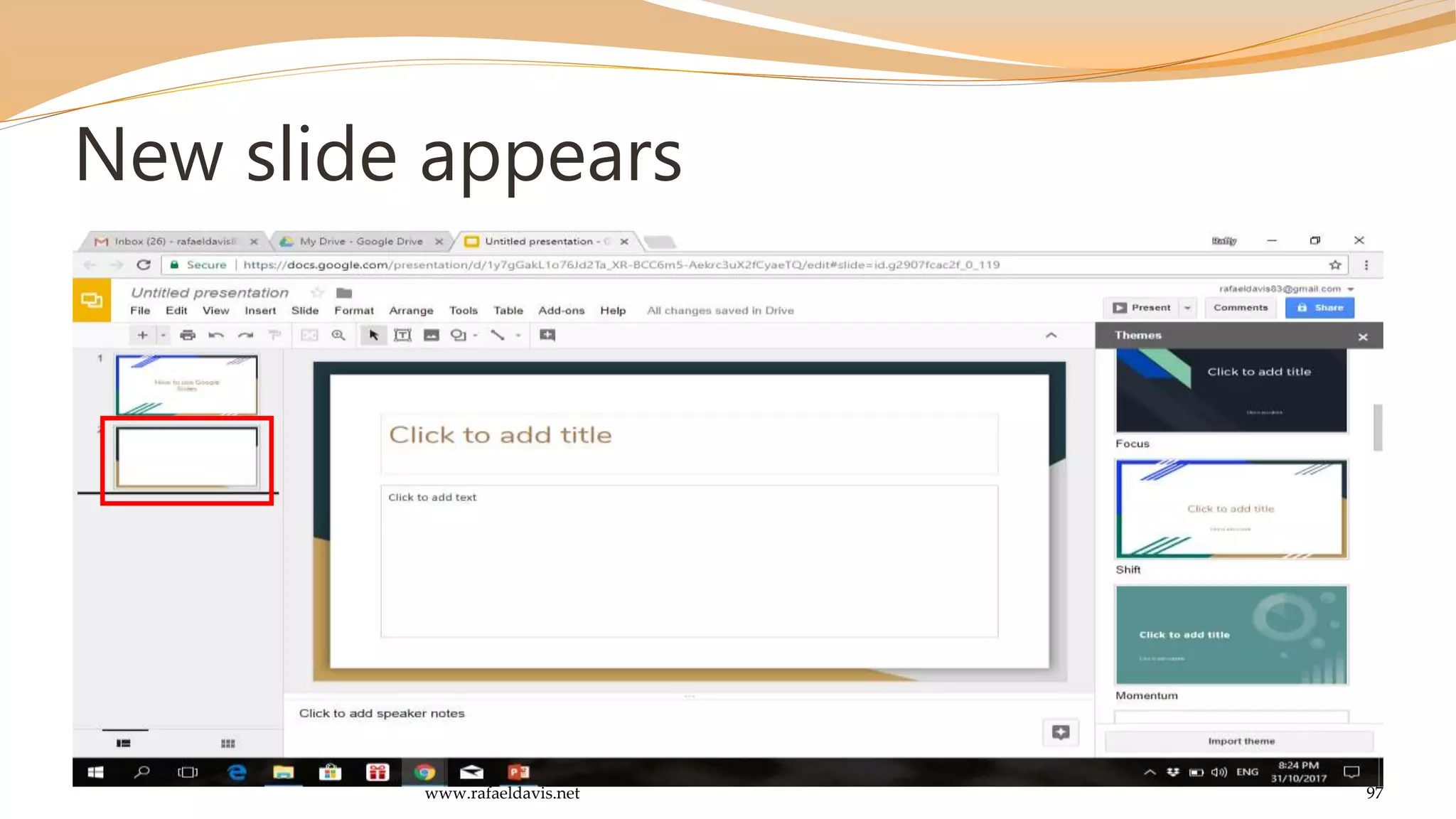Open the View menu
The width and height of the screenshot is (1456, 819).
point(216,311)
